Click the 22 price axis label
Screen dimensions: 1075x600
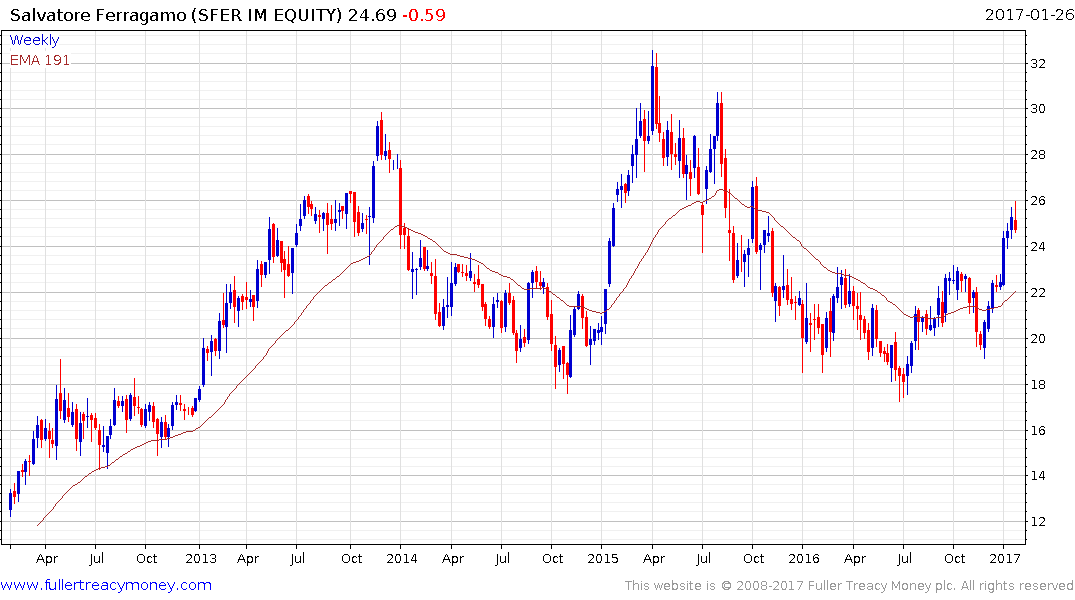(x=1038, y=292)
